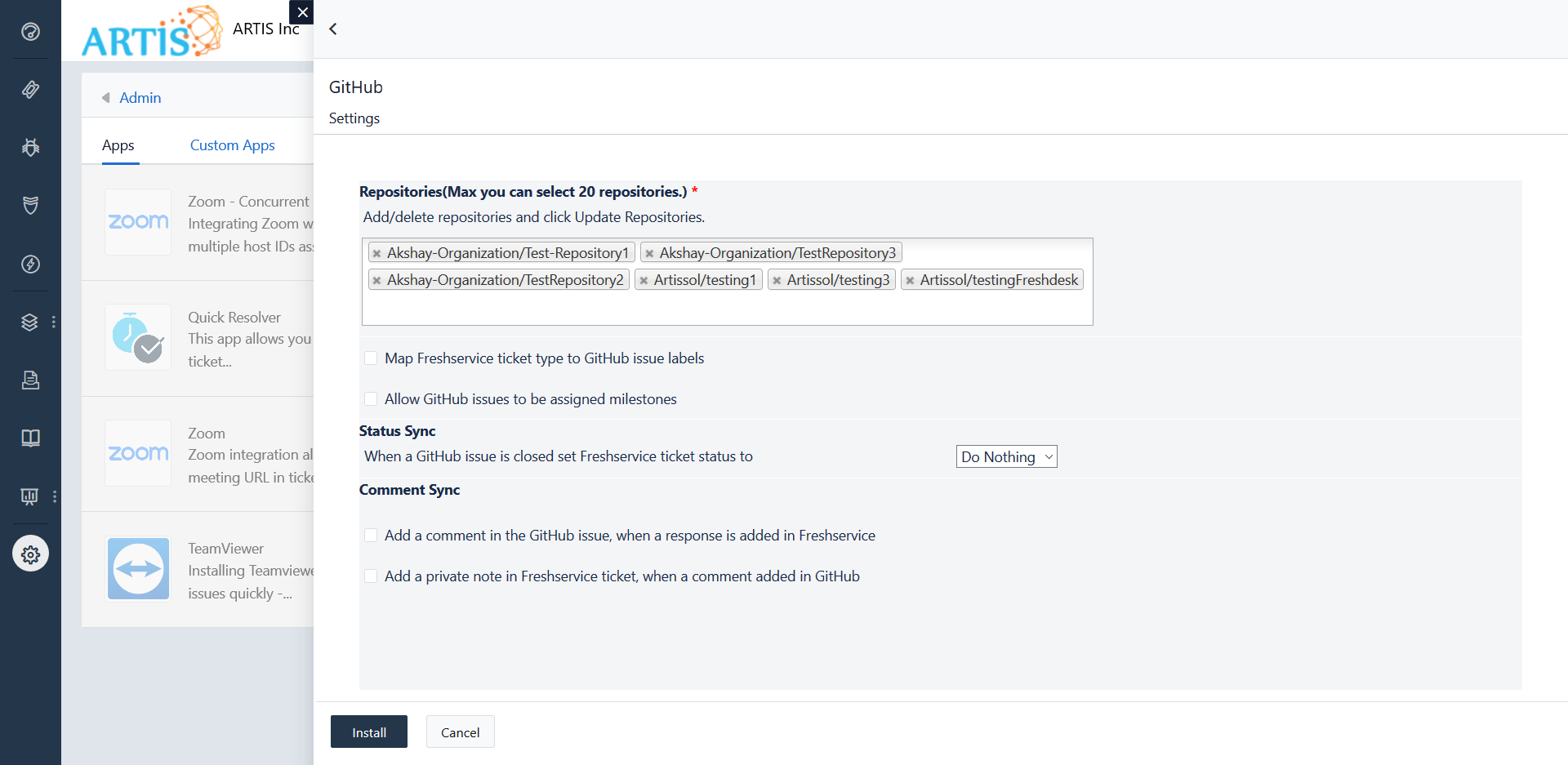Open the Zoom integration app icon
Image resolution: width=1568 pixels, height=765 pixels.
(x=138, y=453)
